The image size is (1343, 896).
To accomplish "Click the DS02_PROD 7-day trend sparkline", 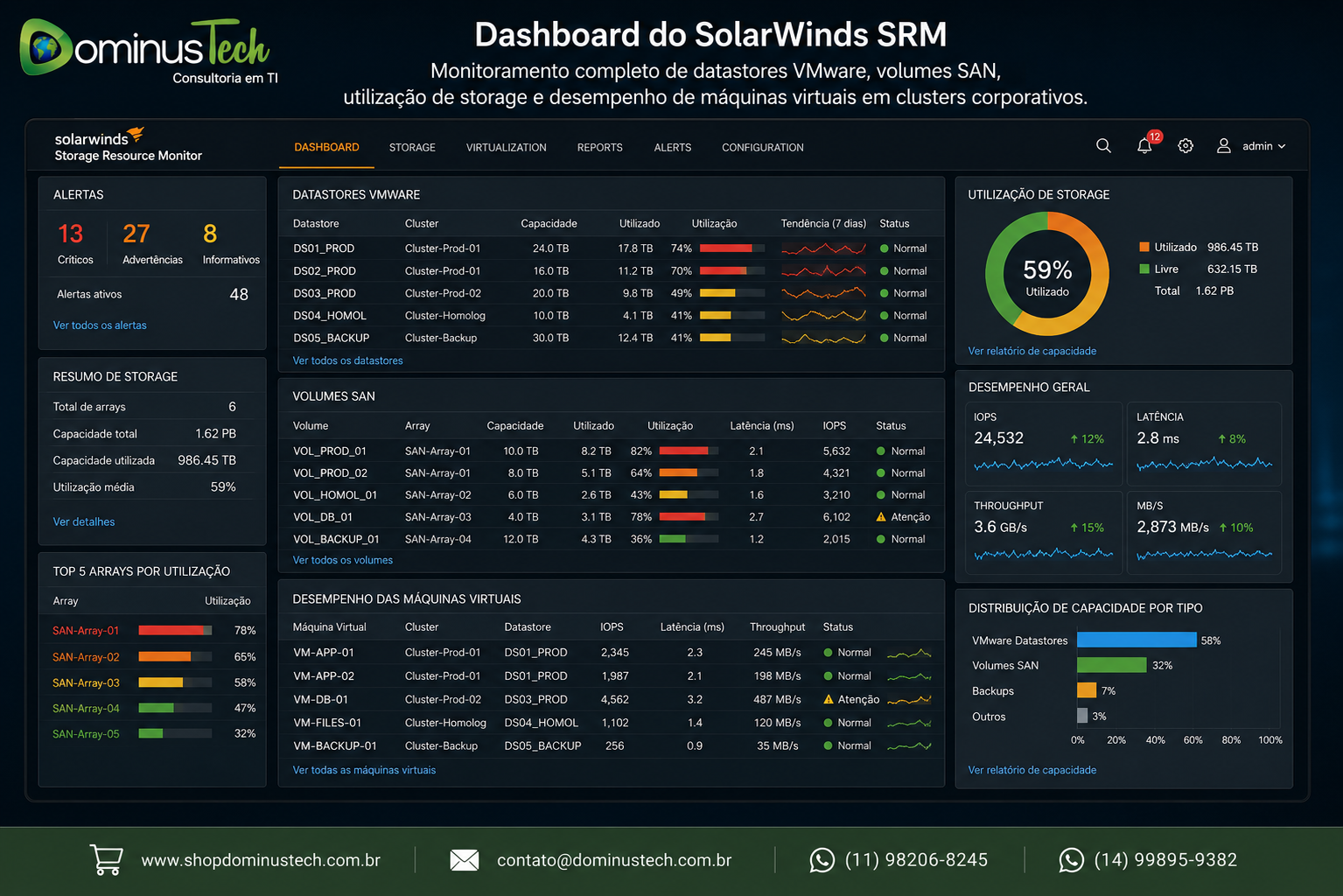I will coord(823,271).
